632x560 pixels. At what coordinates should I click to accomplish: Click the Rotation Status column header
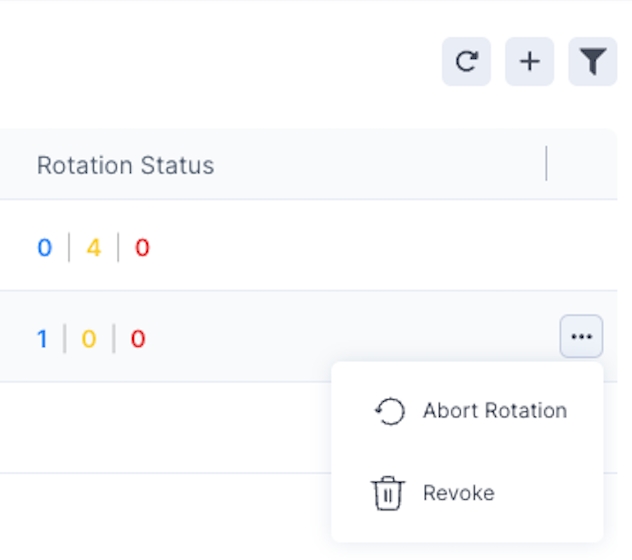point(125,165)
